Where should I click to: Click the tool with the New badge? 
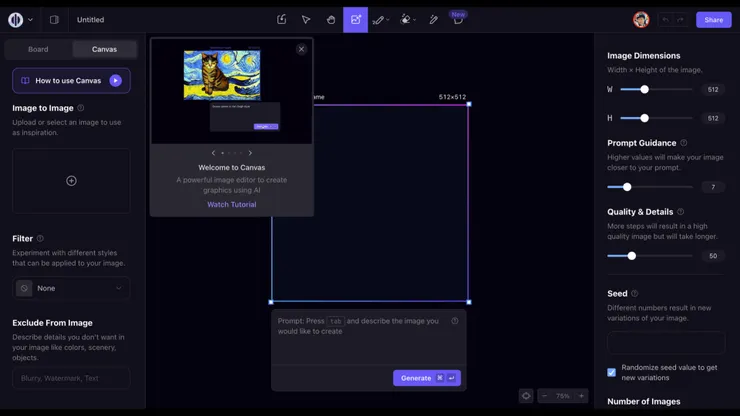click(458, 20)
